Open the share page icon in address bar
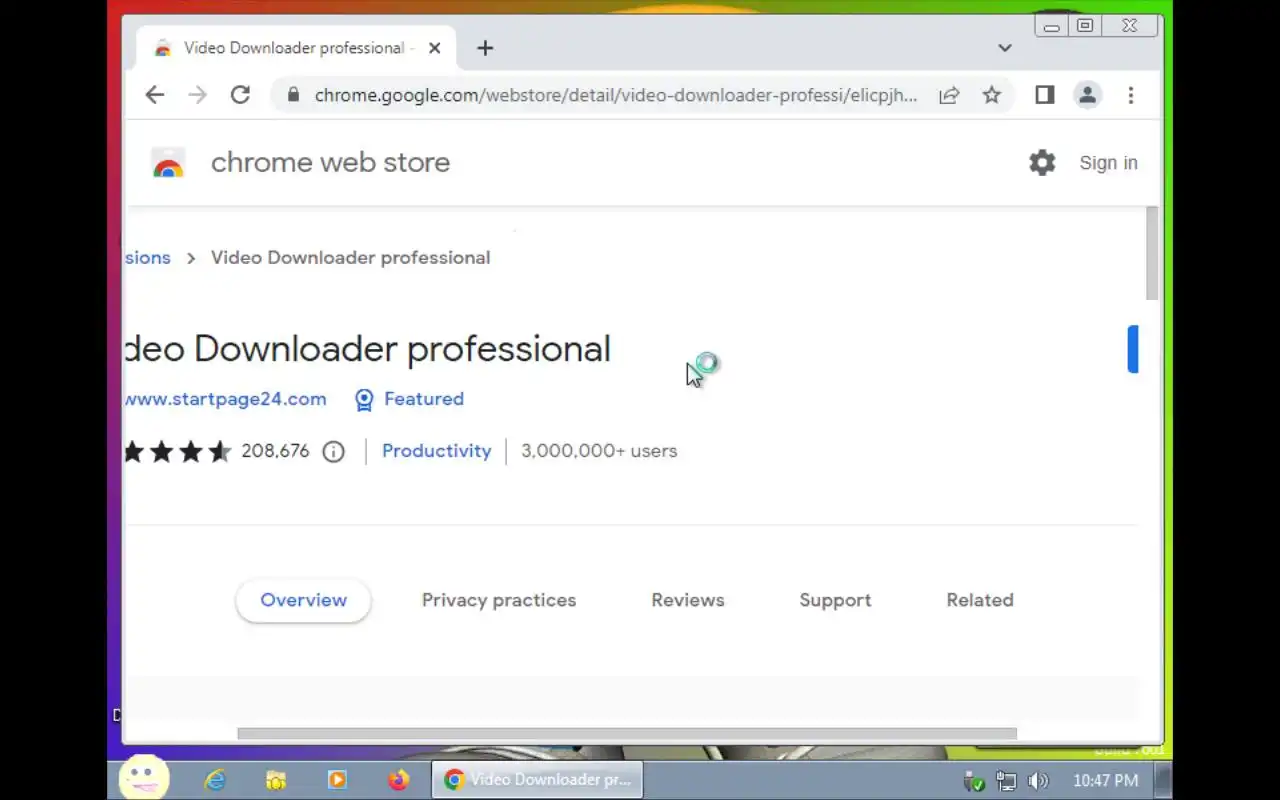1280x800 pixels. 949,95
